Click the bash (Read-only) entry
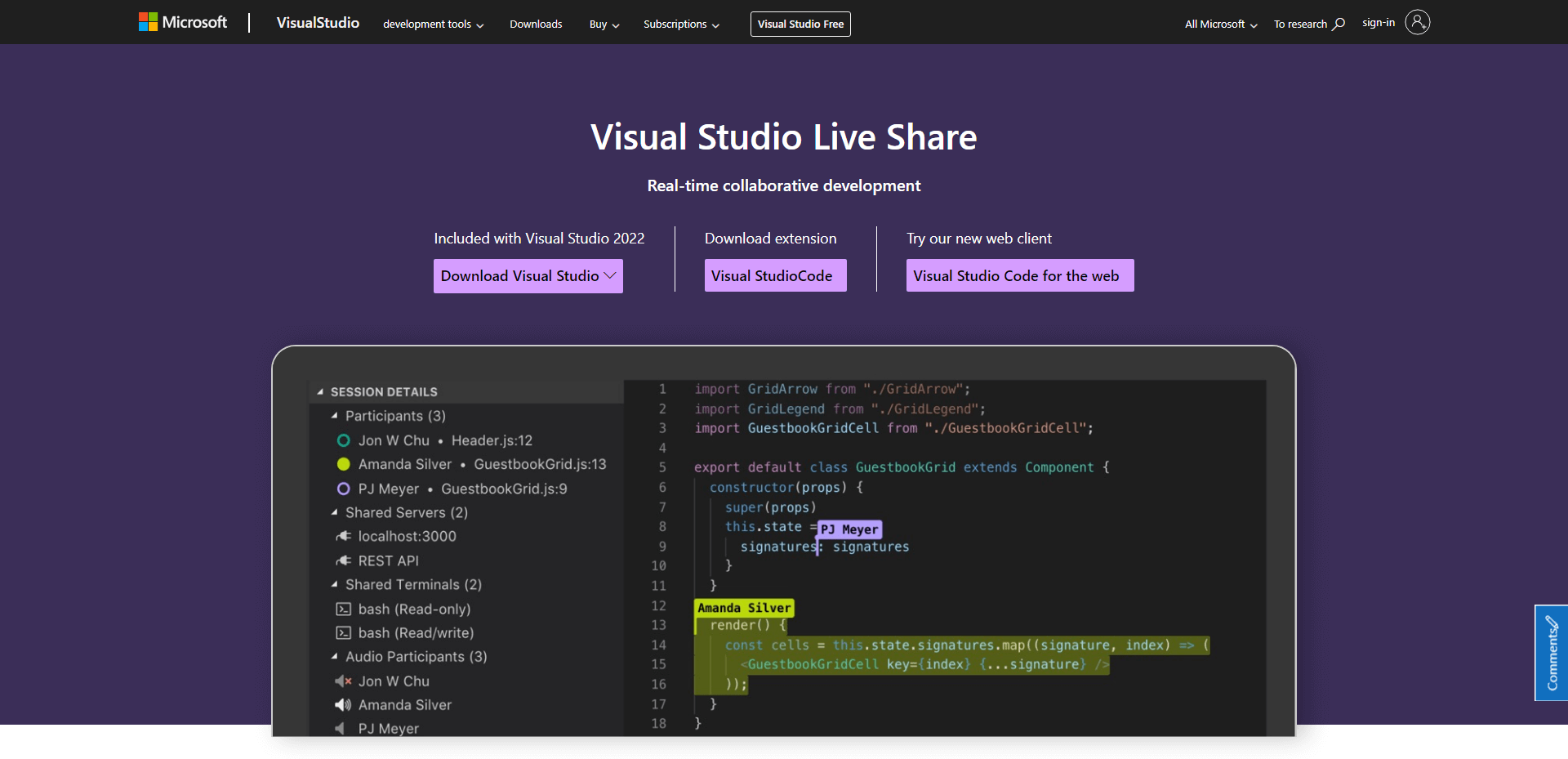 pyautogui.click(x=414, y=609)
